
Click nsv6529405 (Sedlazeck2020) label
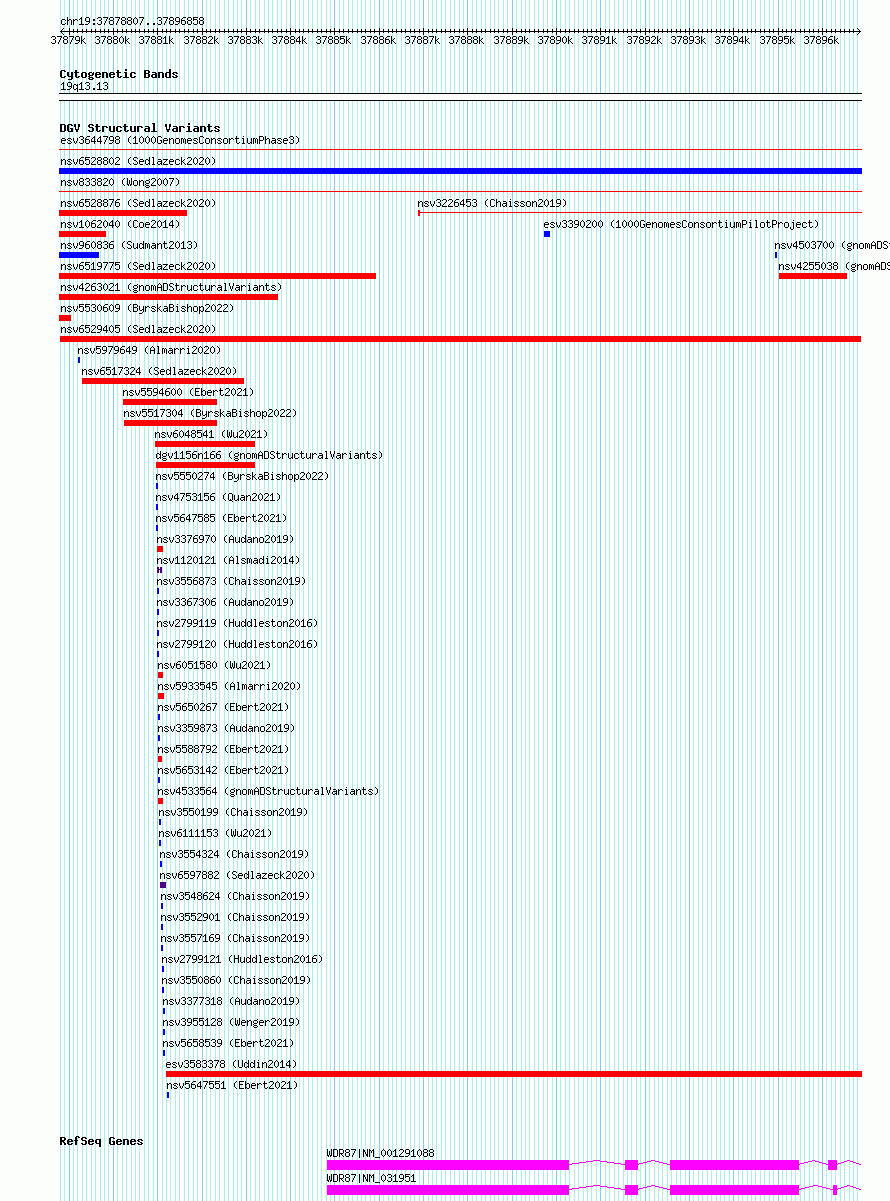137,330
